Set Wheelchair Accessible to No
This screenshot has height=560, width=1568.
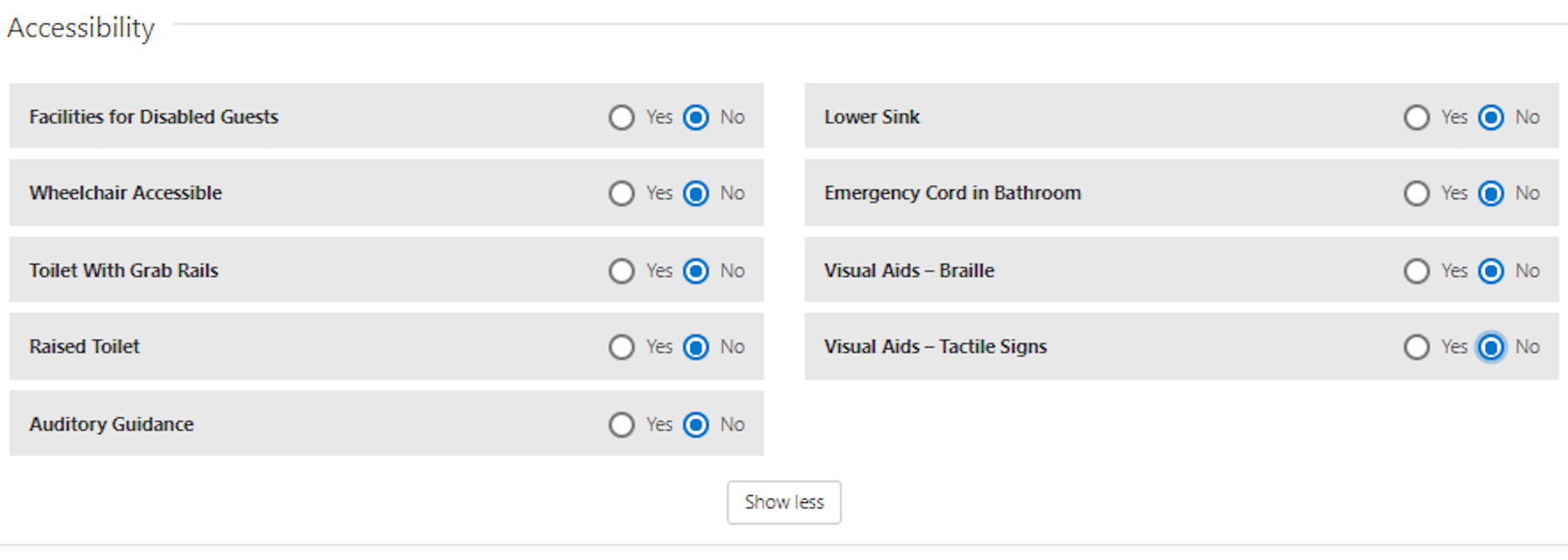[x=696, y=194]
